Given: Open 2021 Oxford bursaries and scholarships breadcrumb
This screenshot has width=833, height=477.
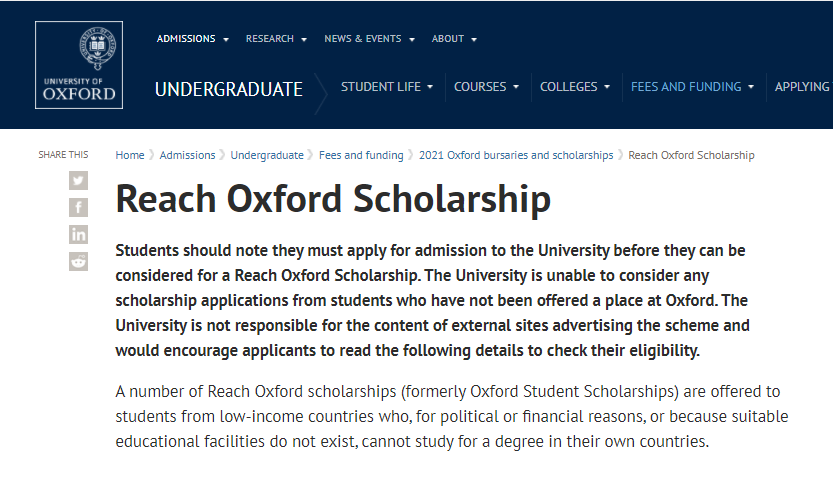Looking at the screenshot, I should click(516, 155).
